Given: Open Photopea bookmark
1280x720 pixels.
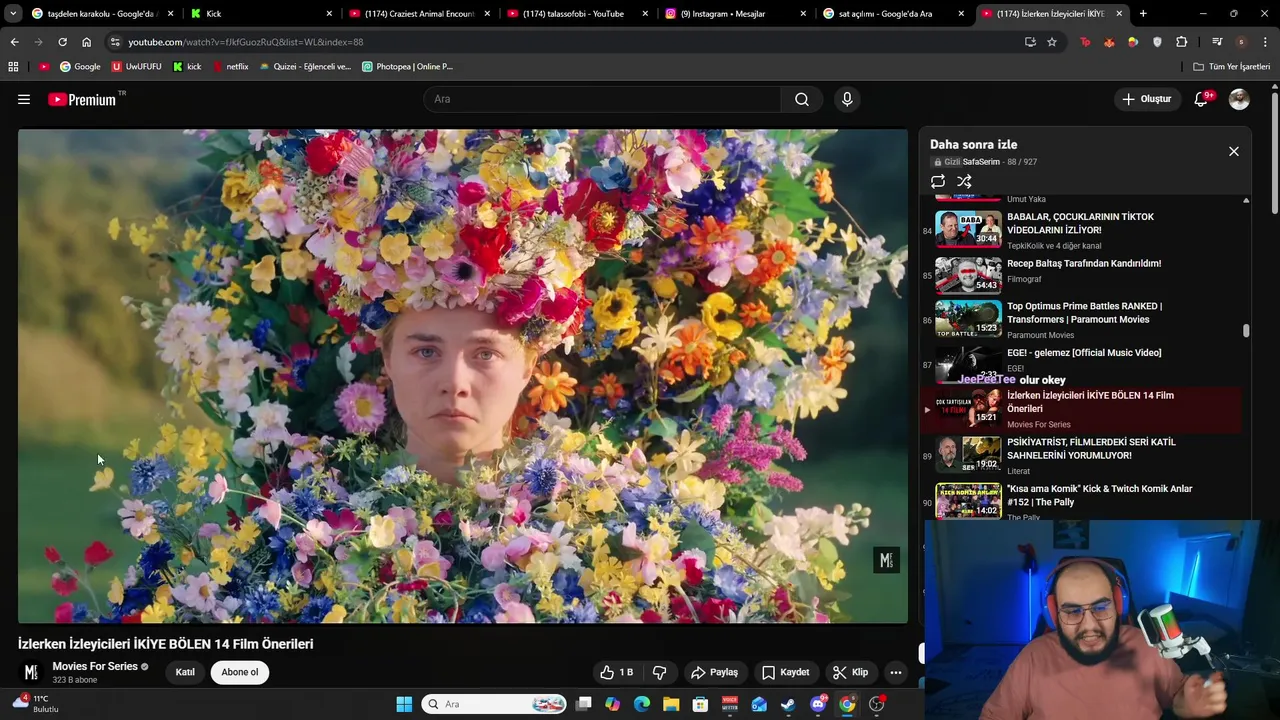Looking at the screenshot, I should point(407,67).
